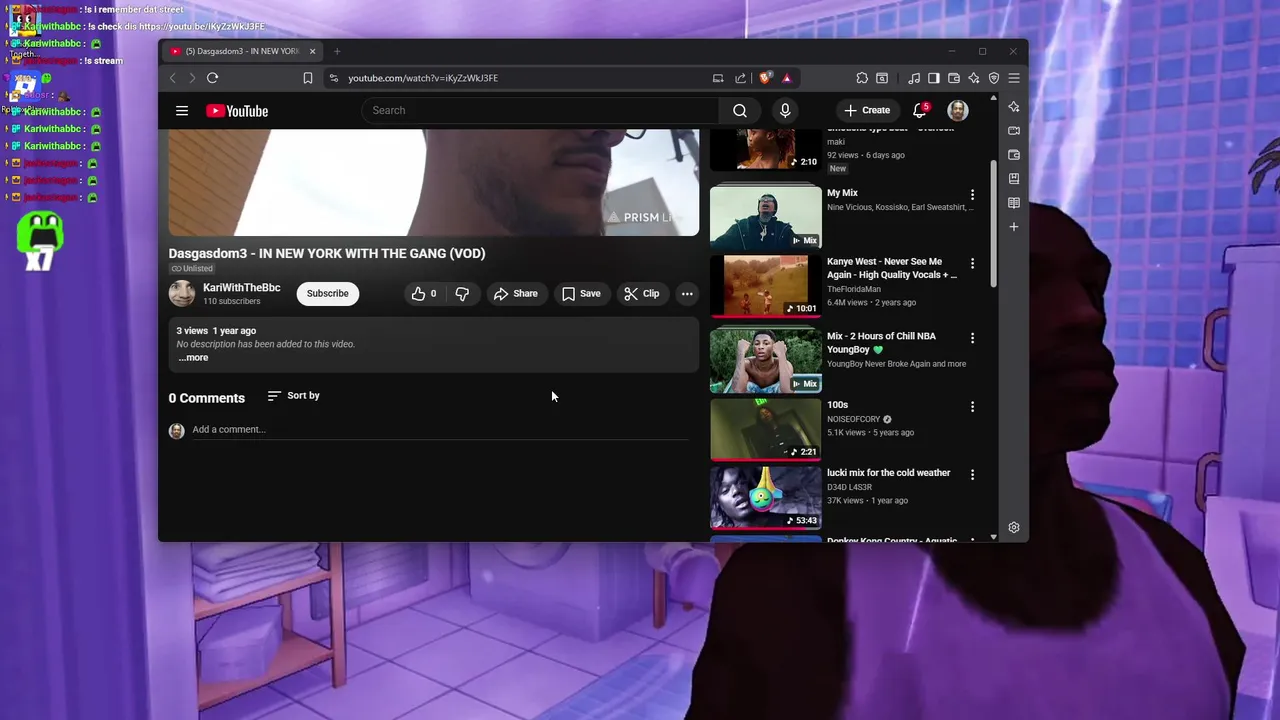This screenshot has height=720, width=1280.
Task: Open a new browser tab with plus
Action: pos(337,52)
